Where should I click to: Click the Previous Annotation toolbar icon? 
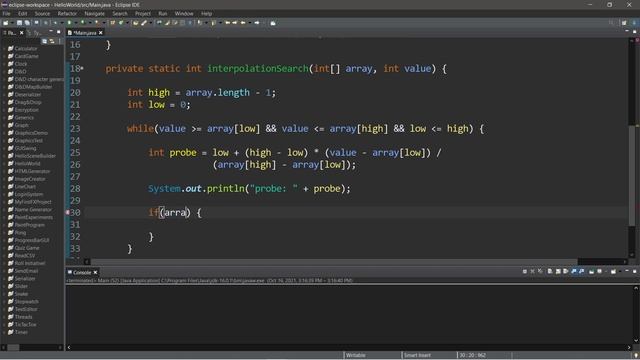pyautogui.click(x=213, y=23)
